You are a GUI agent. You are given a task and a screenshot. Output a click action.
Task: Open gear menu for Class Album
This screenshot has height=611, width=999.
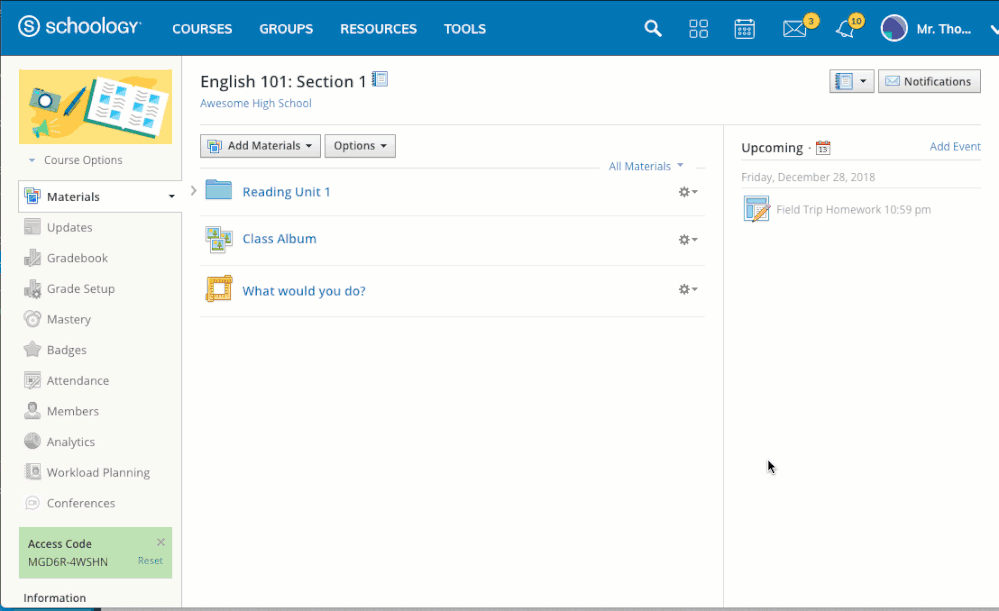click(687, 240)
